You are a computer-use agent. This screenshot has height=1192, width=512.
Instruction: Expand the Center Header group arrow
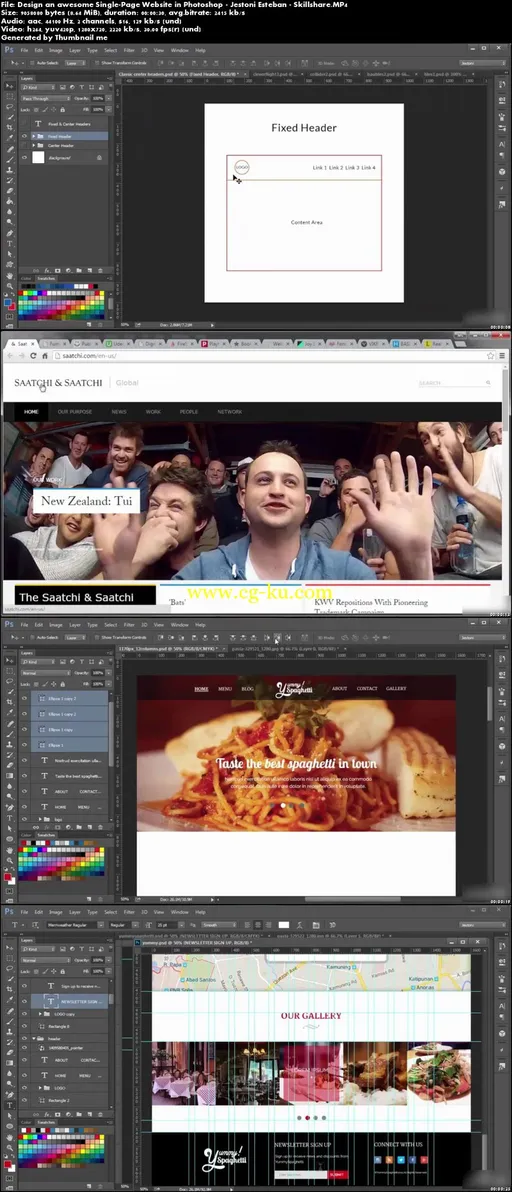[x=33, y=145]
